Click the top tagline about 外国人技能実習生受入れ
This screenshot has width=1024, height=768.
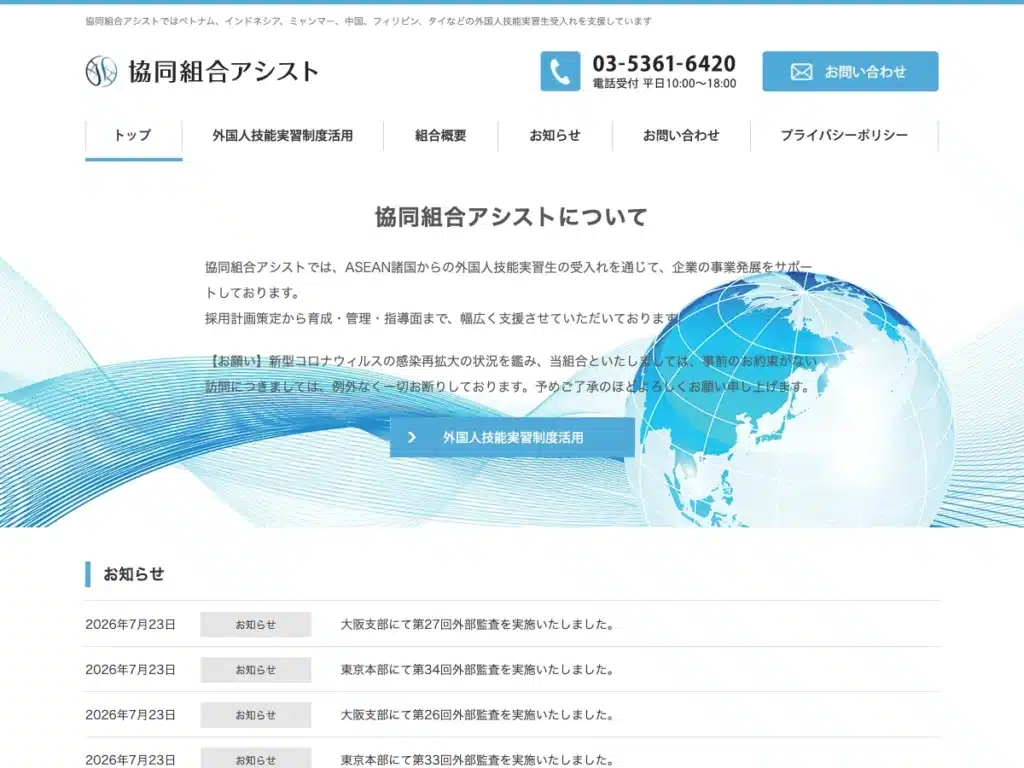(368, 21)
